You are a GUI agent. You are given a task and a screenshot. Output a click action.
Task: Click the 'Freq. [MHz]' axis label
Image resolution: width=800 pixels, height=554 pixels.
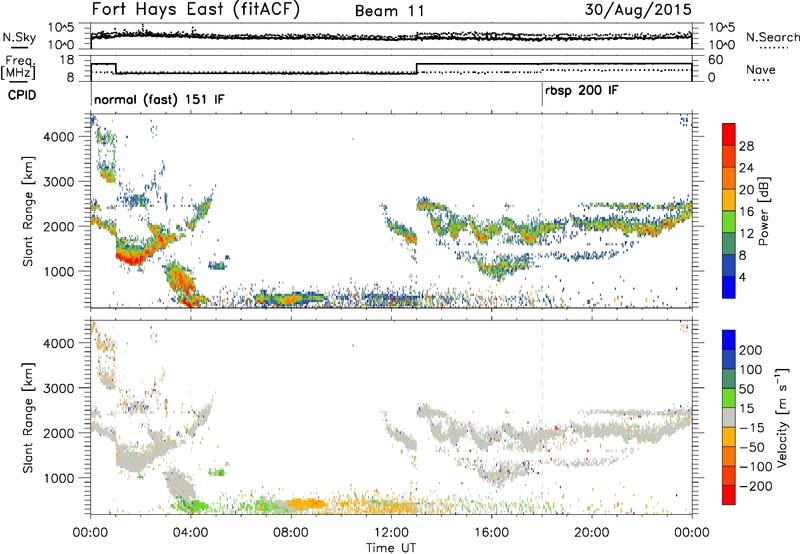point(19,68)
